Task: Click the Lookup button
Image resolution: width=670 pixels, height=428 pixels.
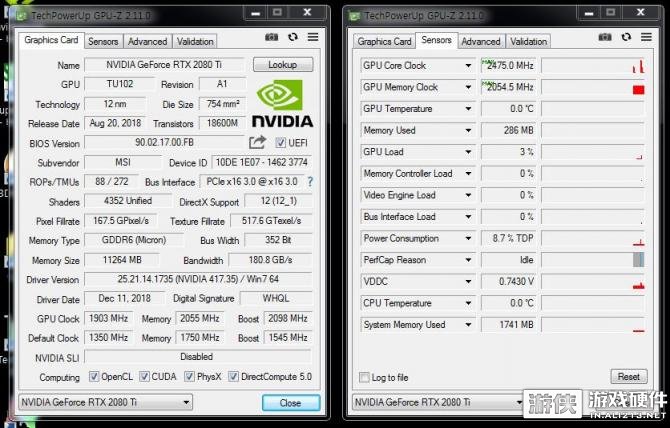Action: 283,65
